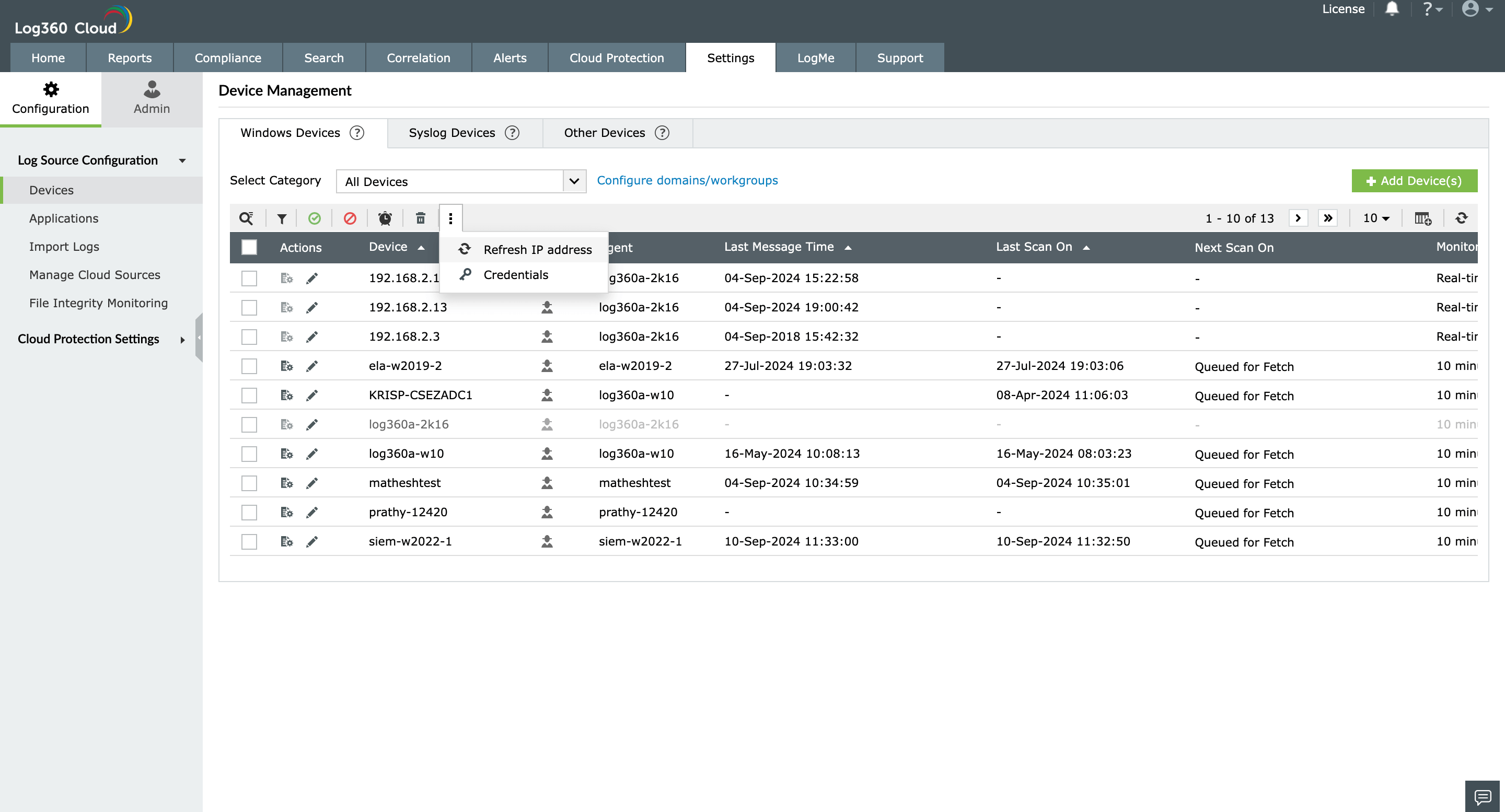This screenshot has height=812, width=1505.
Task: Open the notifications bell icon
Action: tap(1392, 9)
